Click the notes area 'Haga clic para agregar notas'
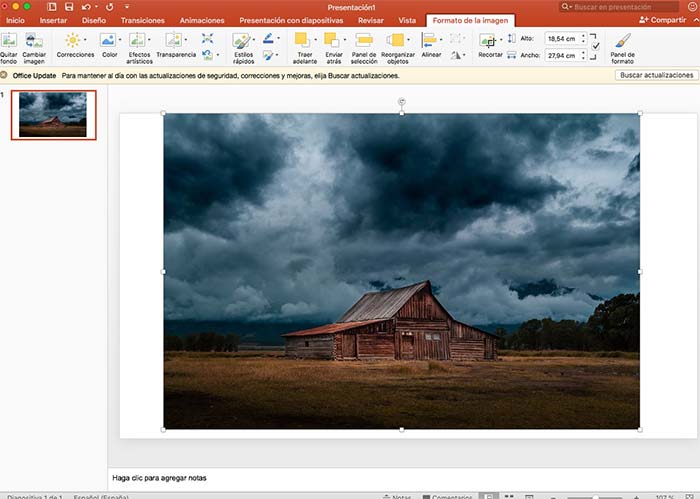This screenshot has width=700, height=499. tap(159, 478)
